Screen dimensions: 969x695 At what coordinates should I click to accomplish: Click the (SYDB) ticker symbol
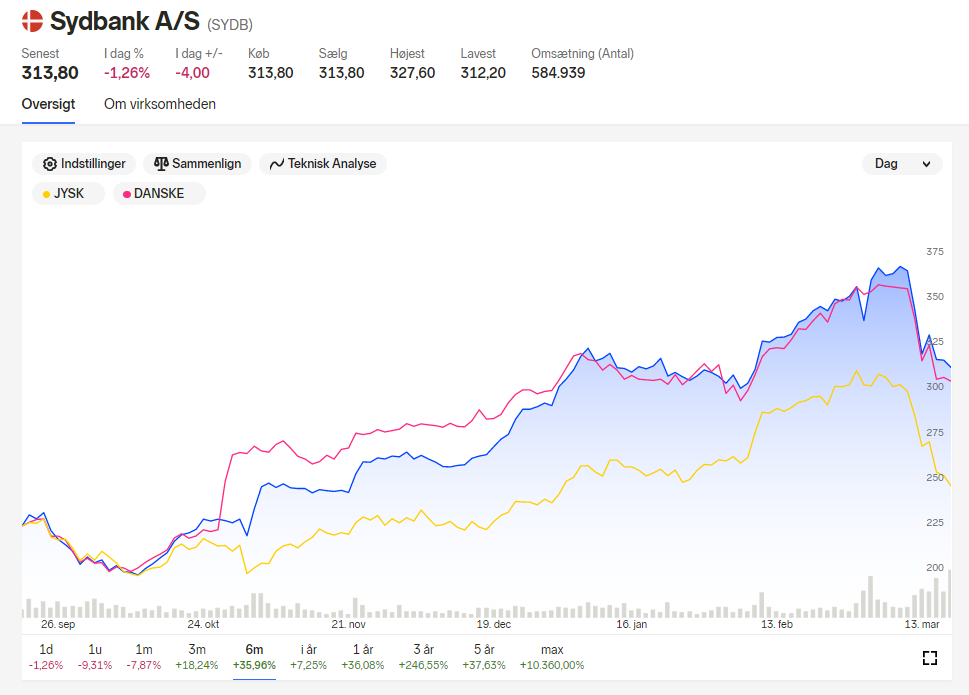230,25
